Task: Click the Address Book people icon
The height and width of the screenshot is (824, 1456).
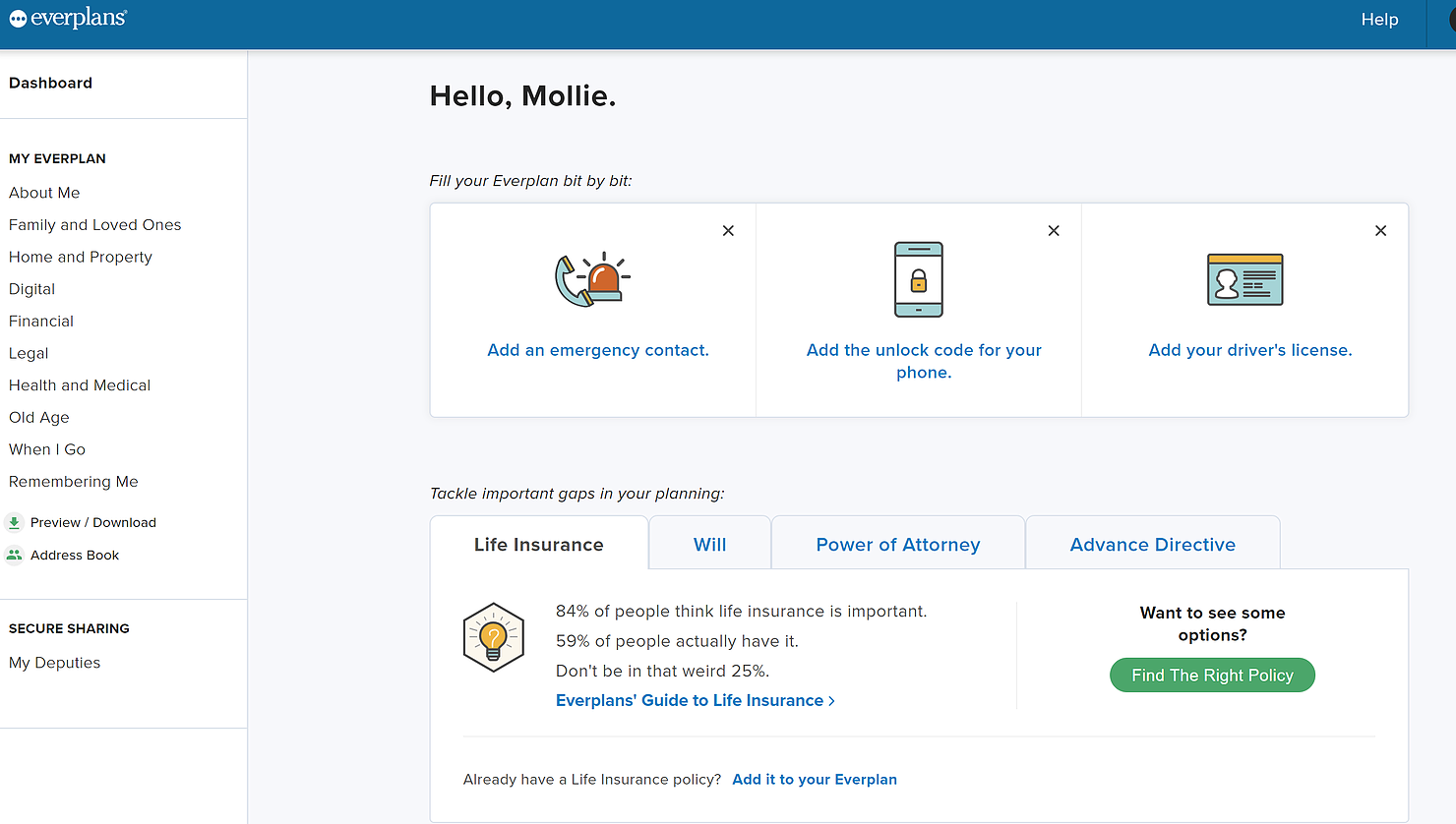Action: (x=14, y=555)
